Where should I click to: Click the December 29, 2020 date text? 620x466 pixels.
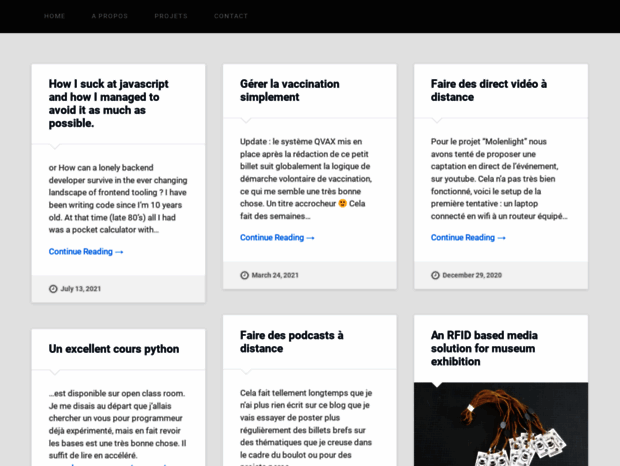coord(472,275)
